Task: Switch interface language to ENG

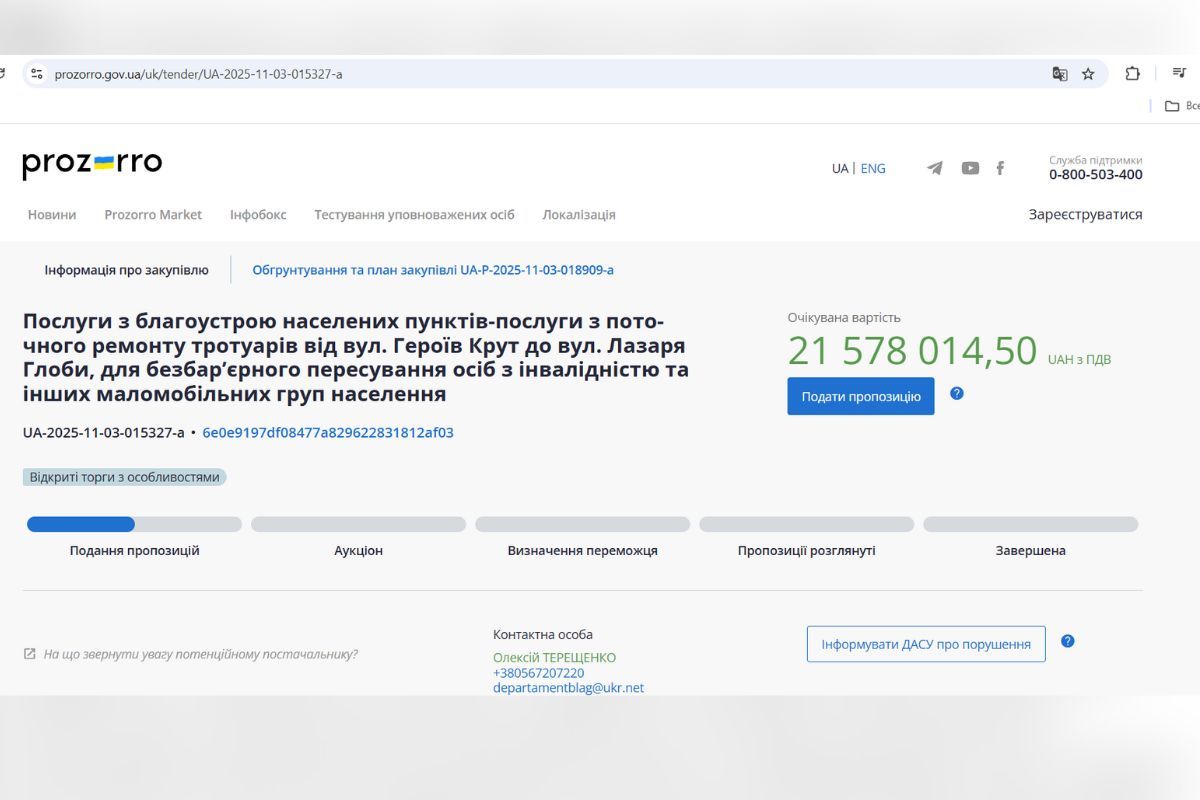Action: pyautogui.click(x=874, y=168)
